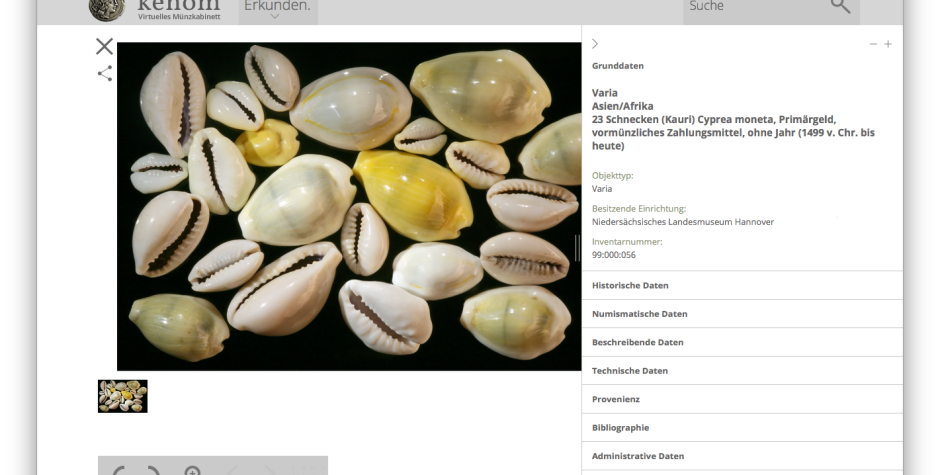940x475 pixels.
Task: Toggle the Grunddaten section header
Action: [617, 66]
